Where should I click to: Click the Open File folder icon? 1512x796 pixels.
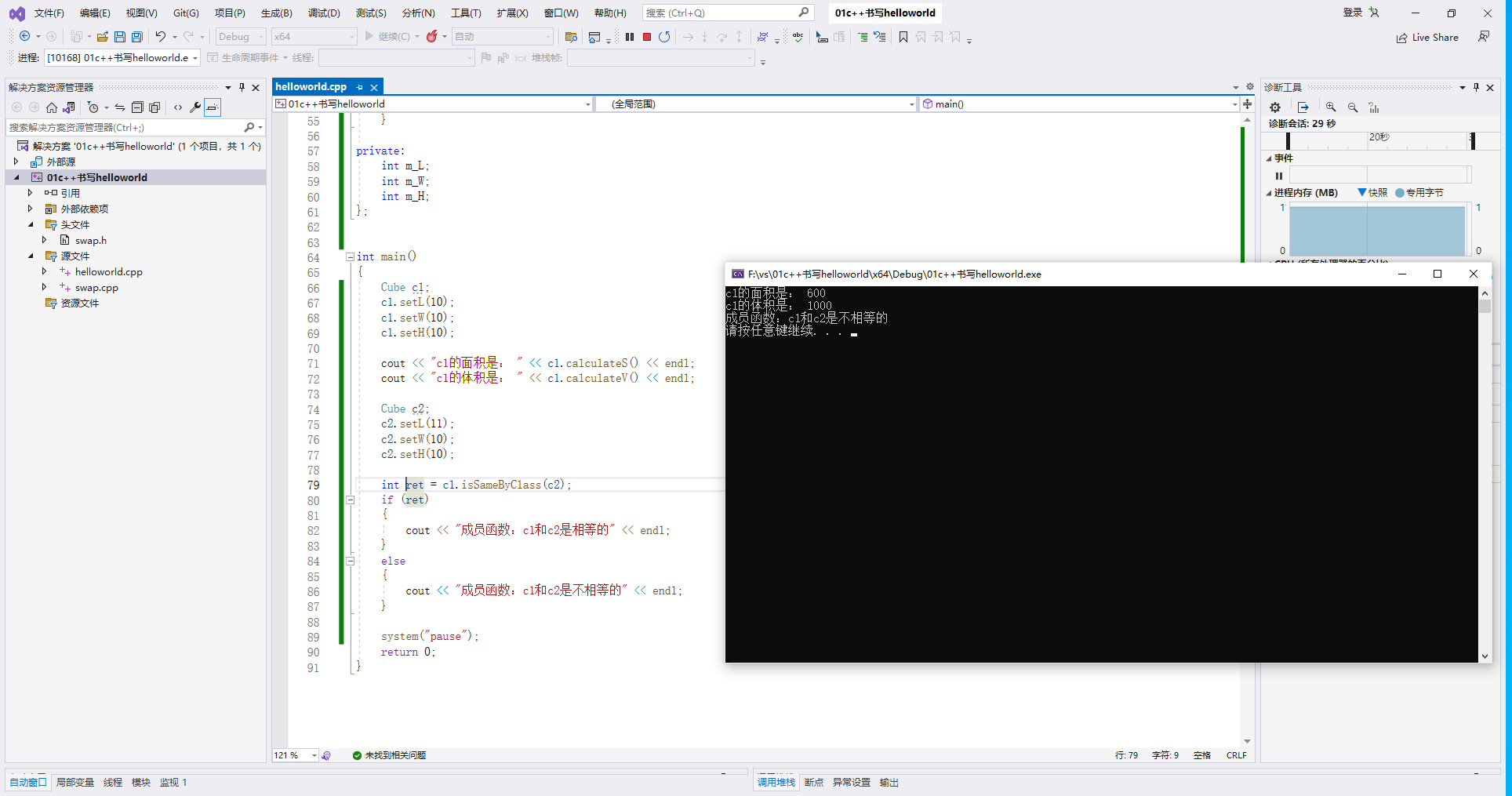coord(102,37)
